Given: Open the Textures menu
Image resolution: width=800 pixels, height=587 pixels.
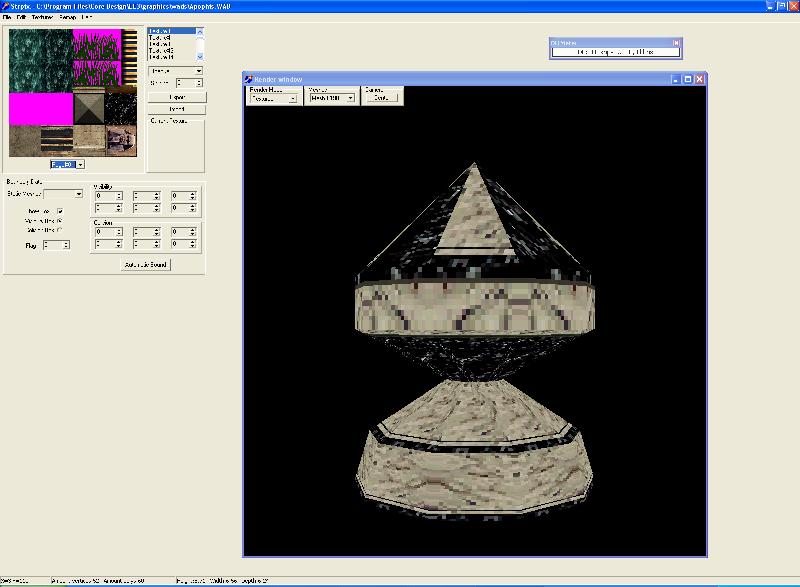Looking at the screenshot, I should (x=42, y=18).
